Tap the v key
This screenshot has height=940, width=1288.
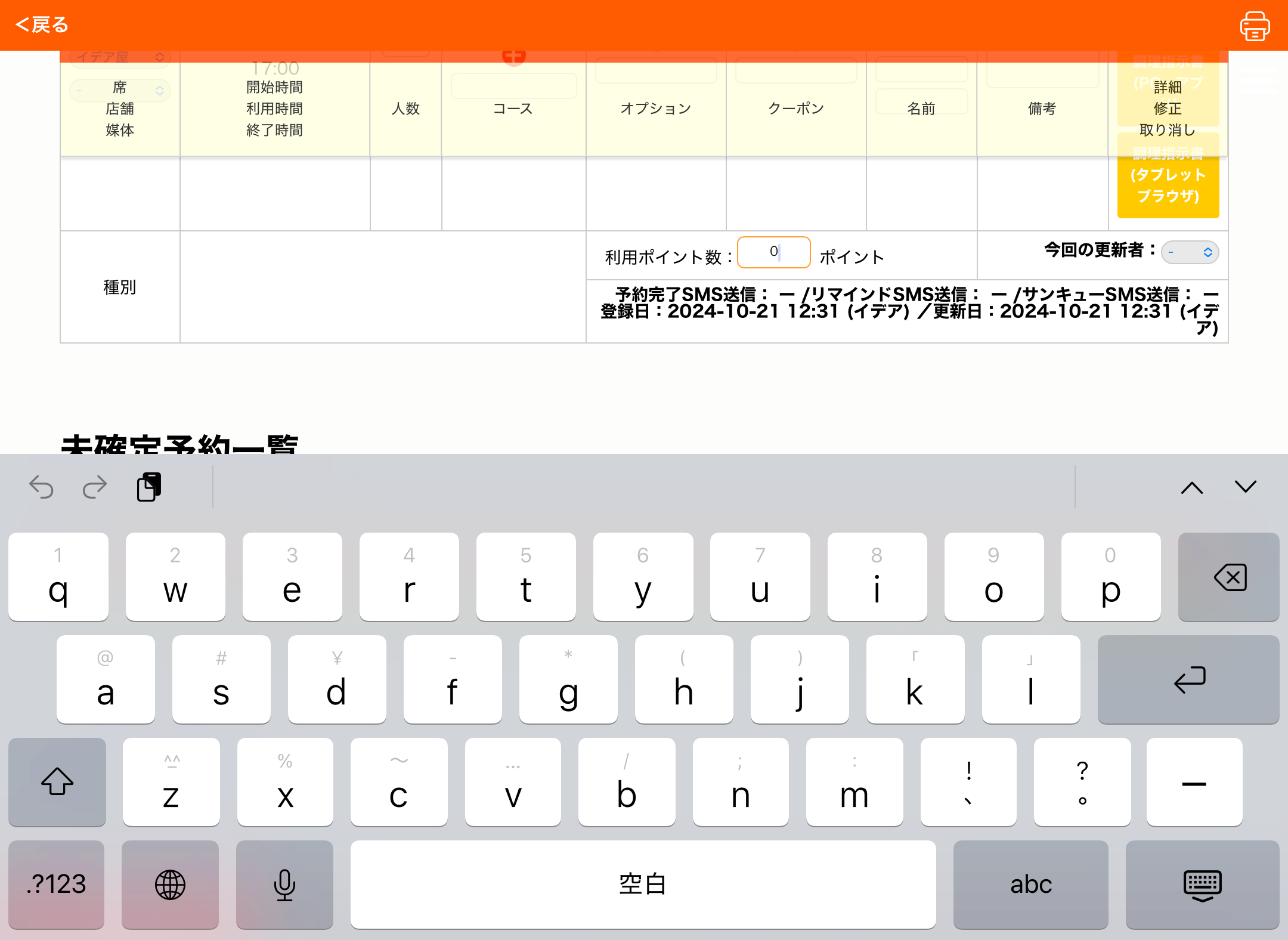(x=513, y=782)
